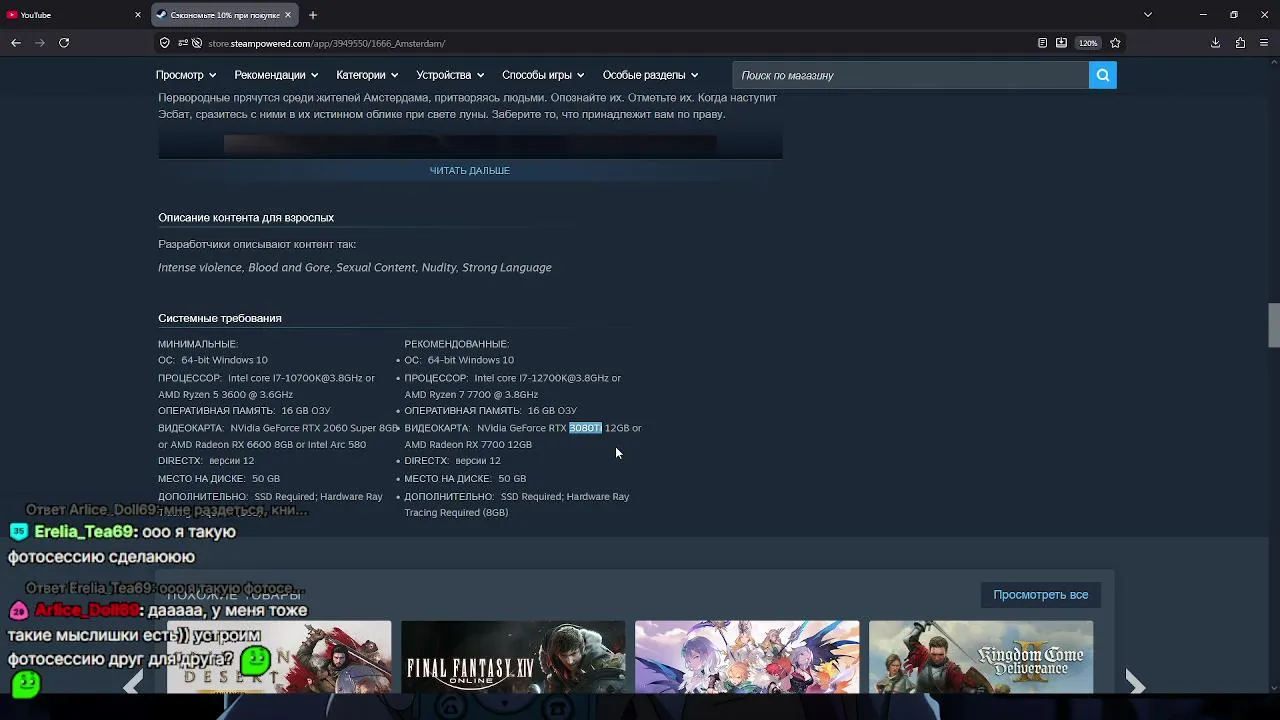The height and width of the screenshot is (720, 1280).
Task: Click the highlighted 3080Ti text
Action: (x=585, y=428)
